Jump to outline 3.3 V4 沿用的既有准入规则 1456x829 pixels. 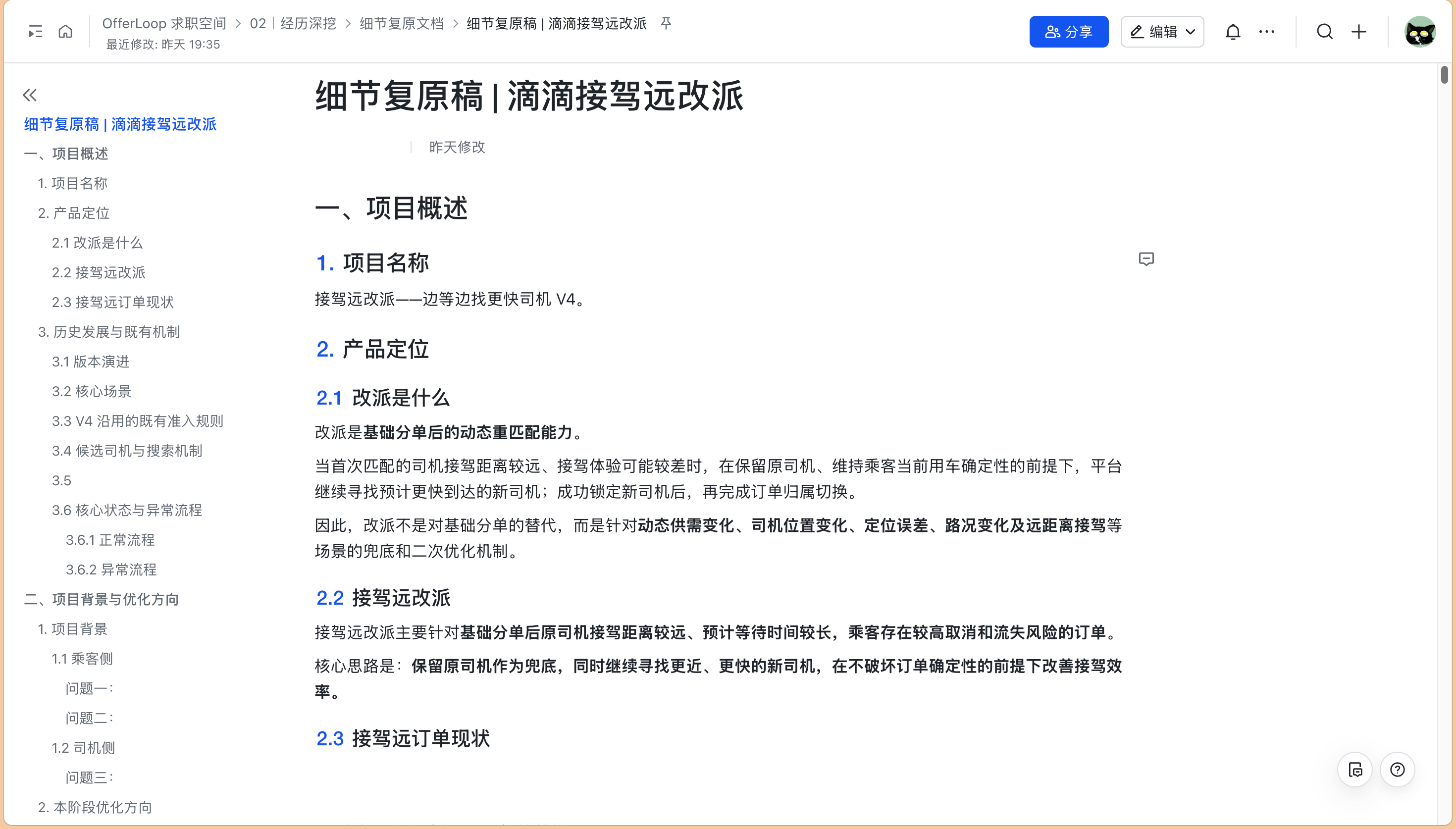click(137, 421)
